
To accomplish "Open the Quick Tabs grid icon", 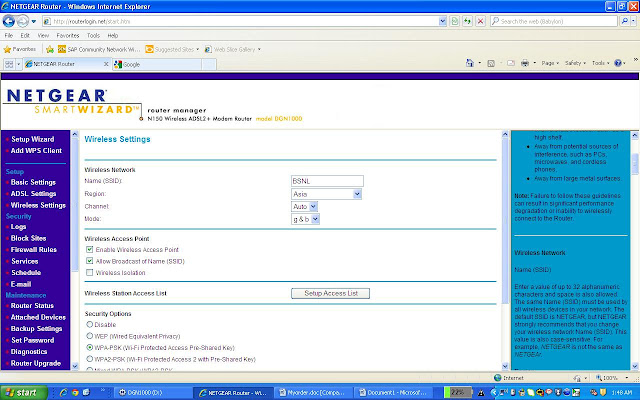I will tap(9, 64).
